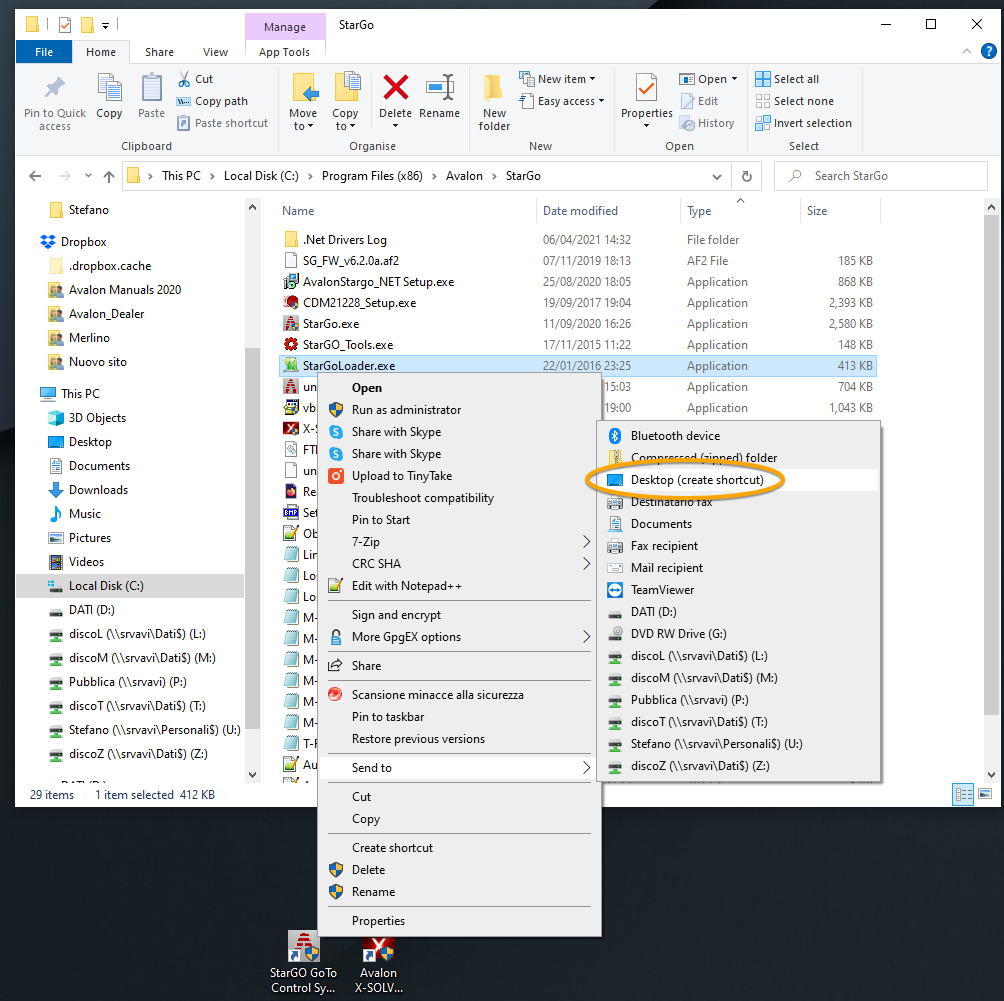The width and height of the screenshot is (1004, 1001).
Task: Open the .Net Drivers Log folder
Action: 344,240
